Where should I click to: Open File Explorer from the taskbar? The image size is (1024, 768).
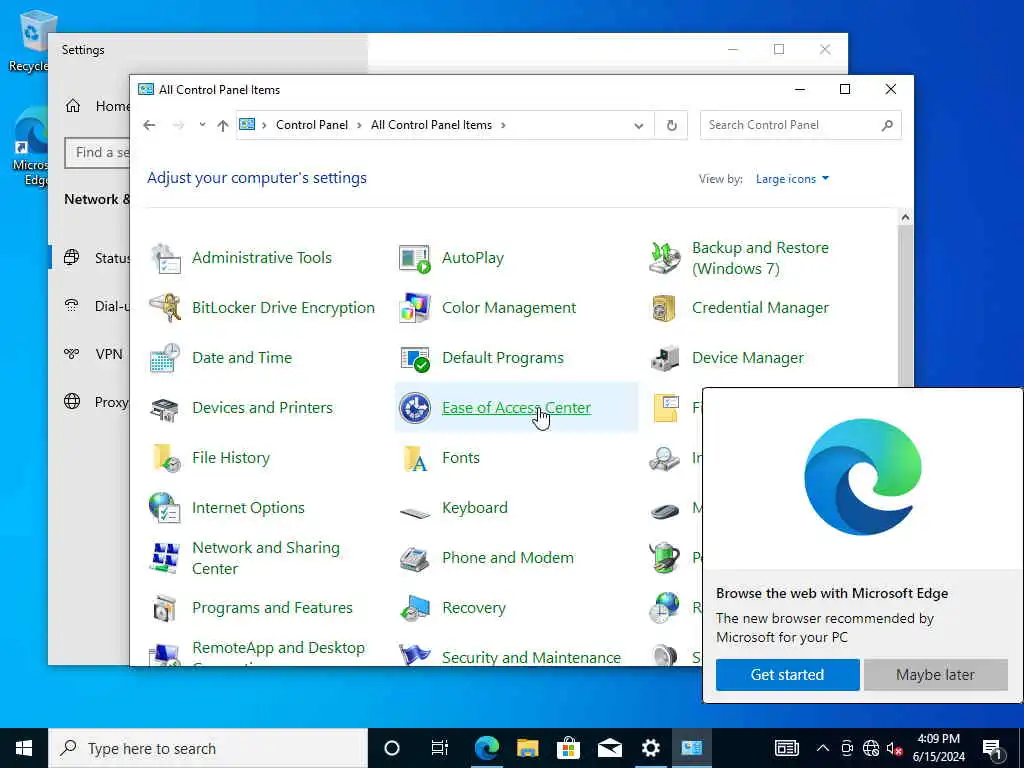point(528,748)
